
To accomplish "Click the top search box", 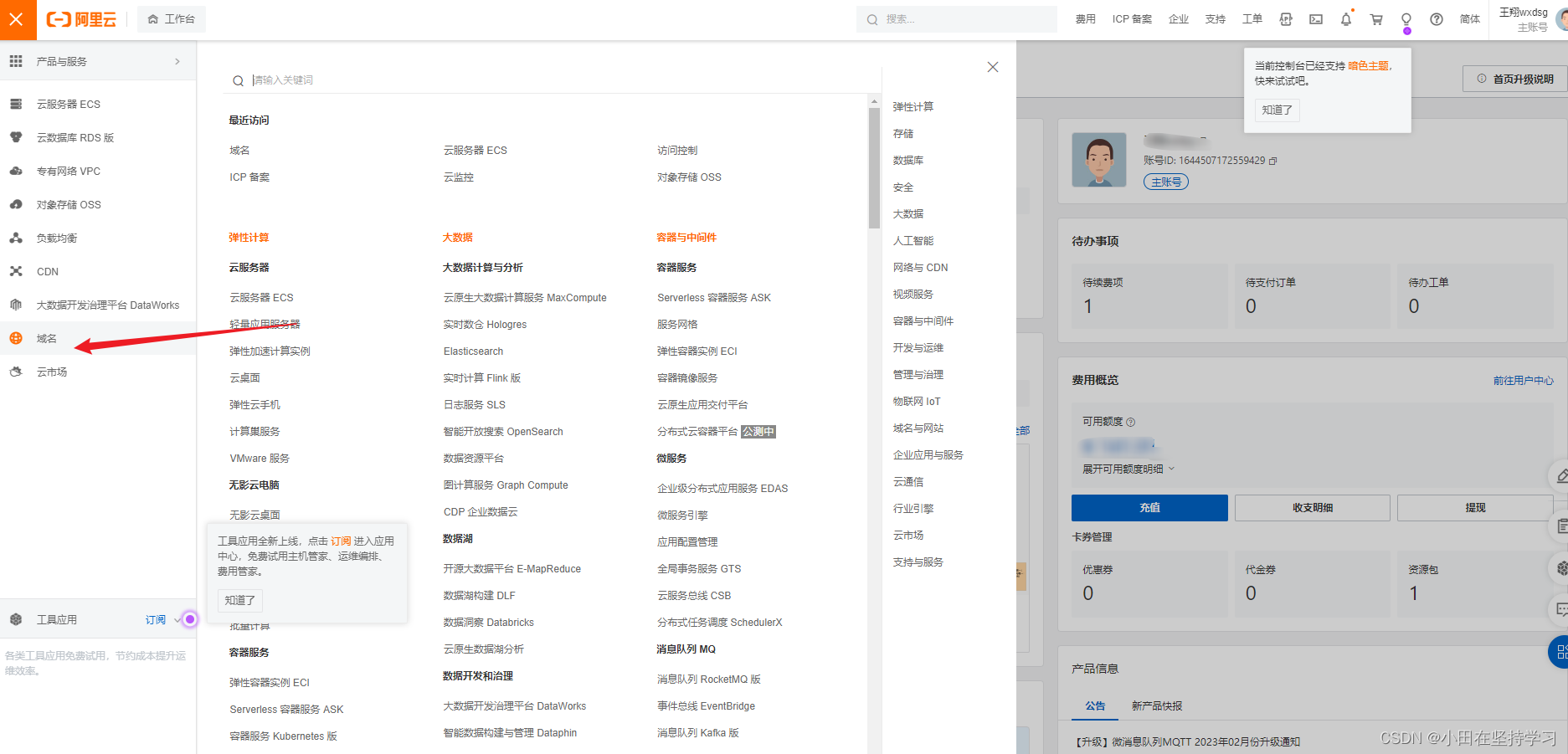I will coord(956,19).
